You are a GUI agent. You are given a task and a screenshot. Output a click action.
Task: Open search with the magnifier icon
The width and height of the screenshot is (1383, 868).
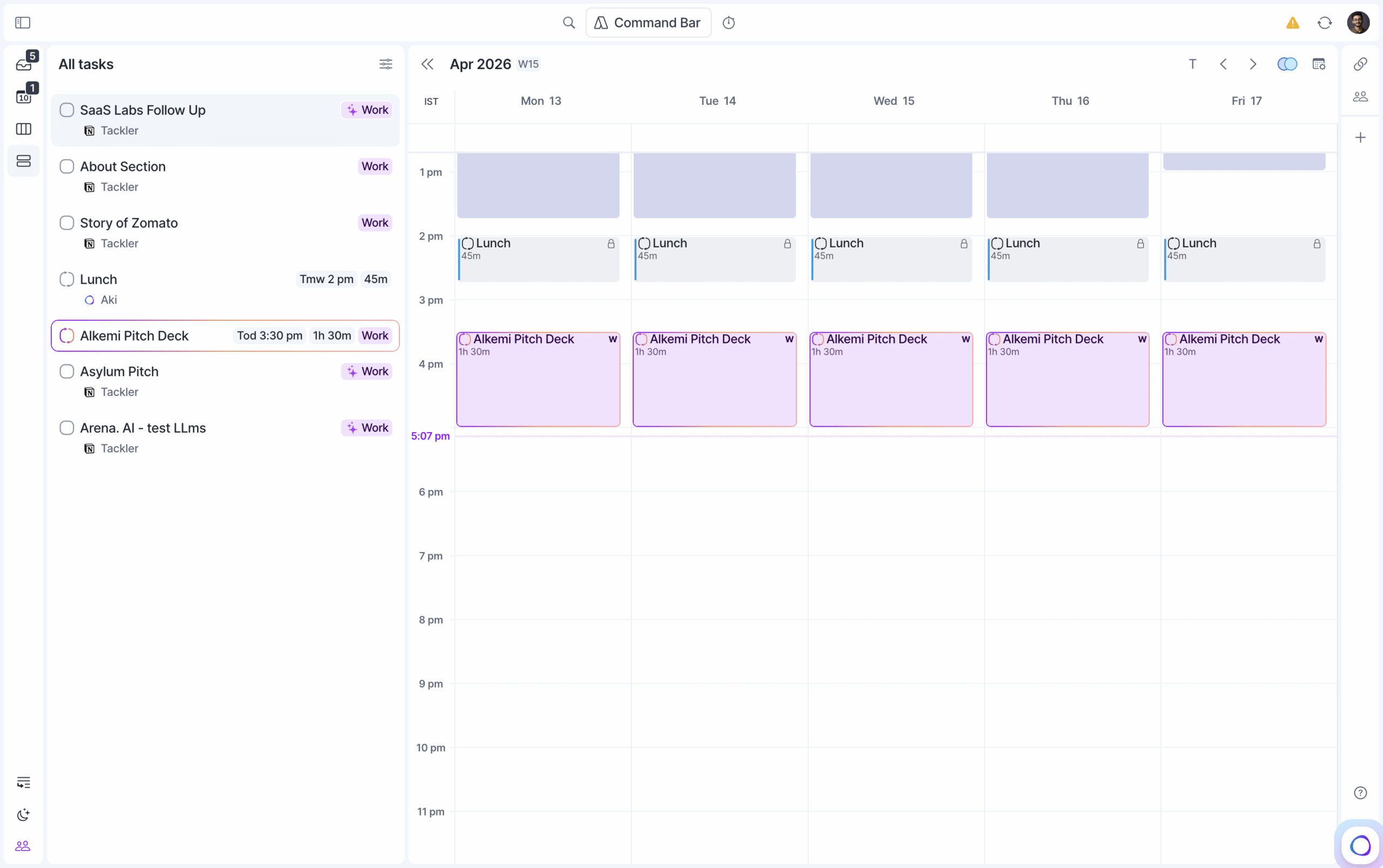pyautogui.click(x=568, y=22)
